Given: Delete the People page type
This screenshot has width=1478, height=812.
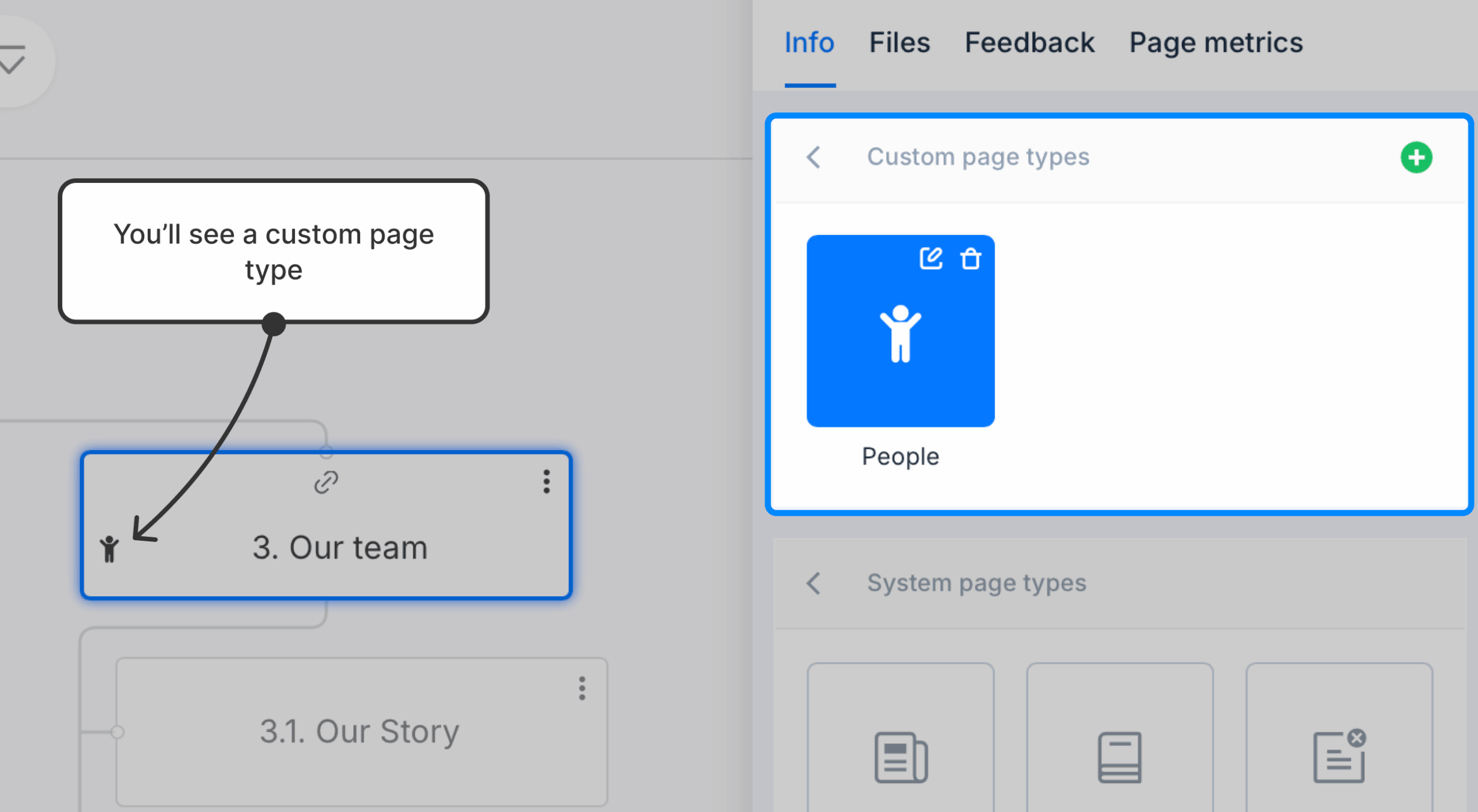Looking at the screenshot, I should pyautogui.click(x=971, y=258).
